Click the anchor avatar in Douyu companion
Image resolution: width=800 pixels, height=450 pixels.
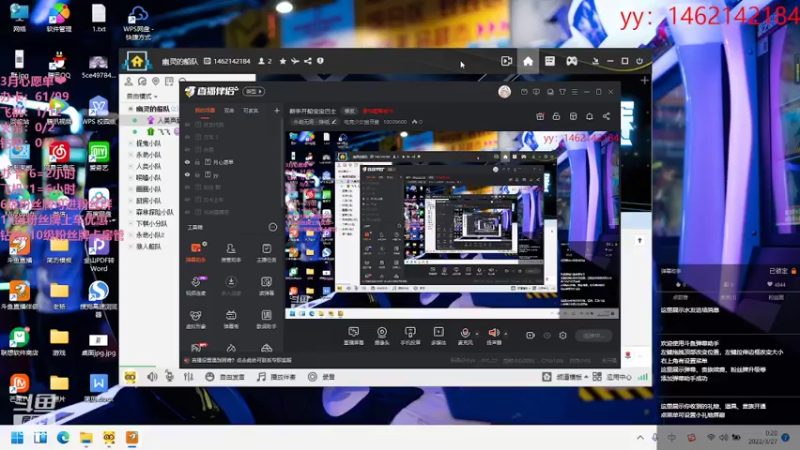click(504, 91)
